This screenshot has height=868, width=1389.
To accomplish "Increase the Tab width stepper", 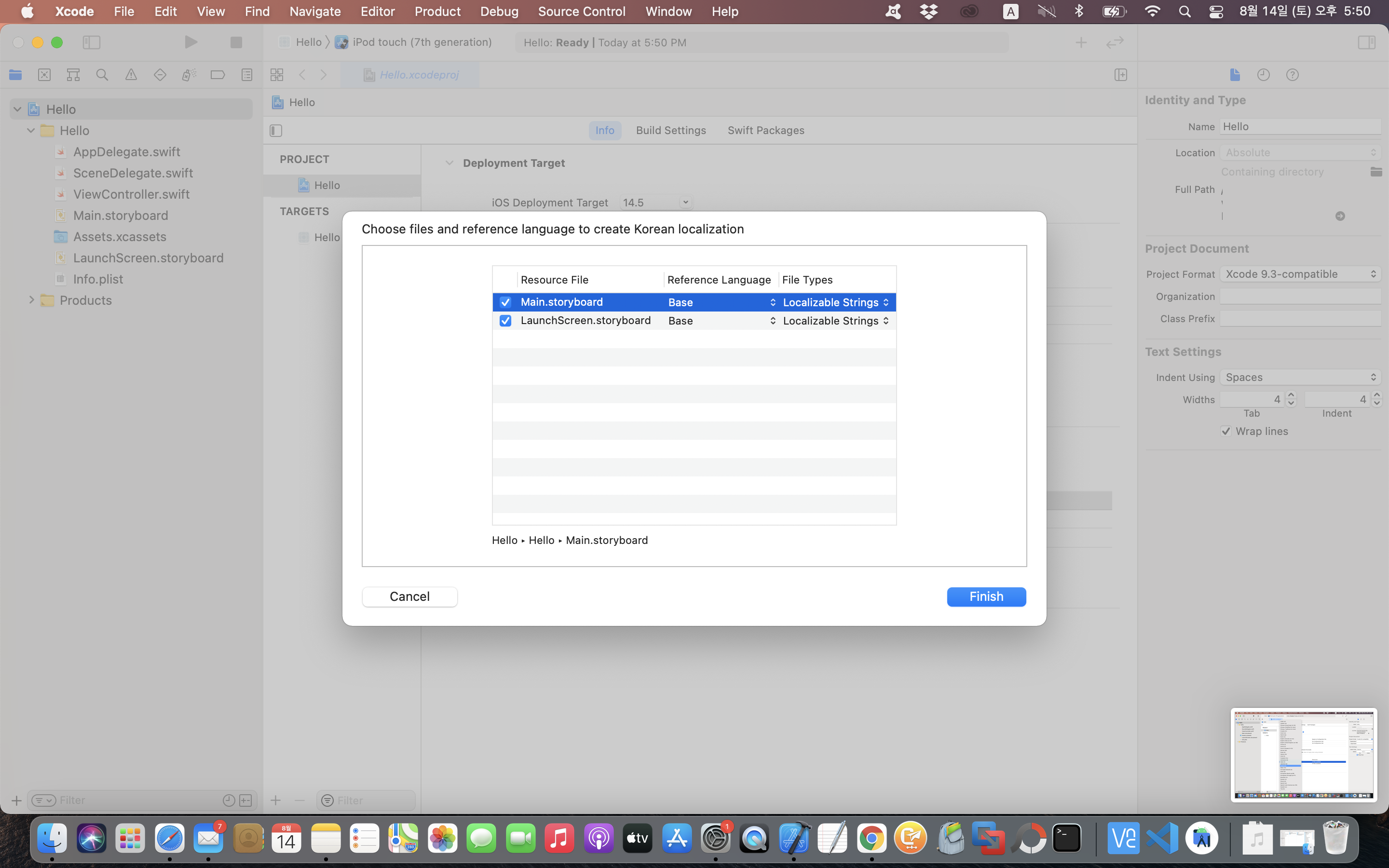I will [x=1291, y=395].
